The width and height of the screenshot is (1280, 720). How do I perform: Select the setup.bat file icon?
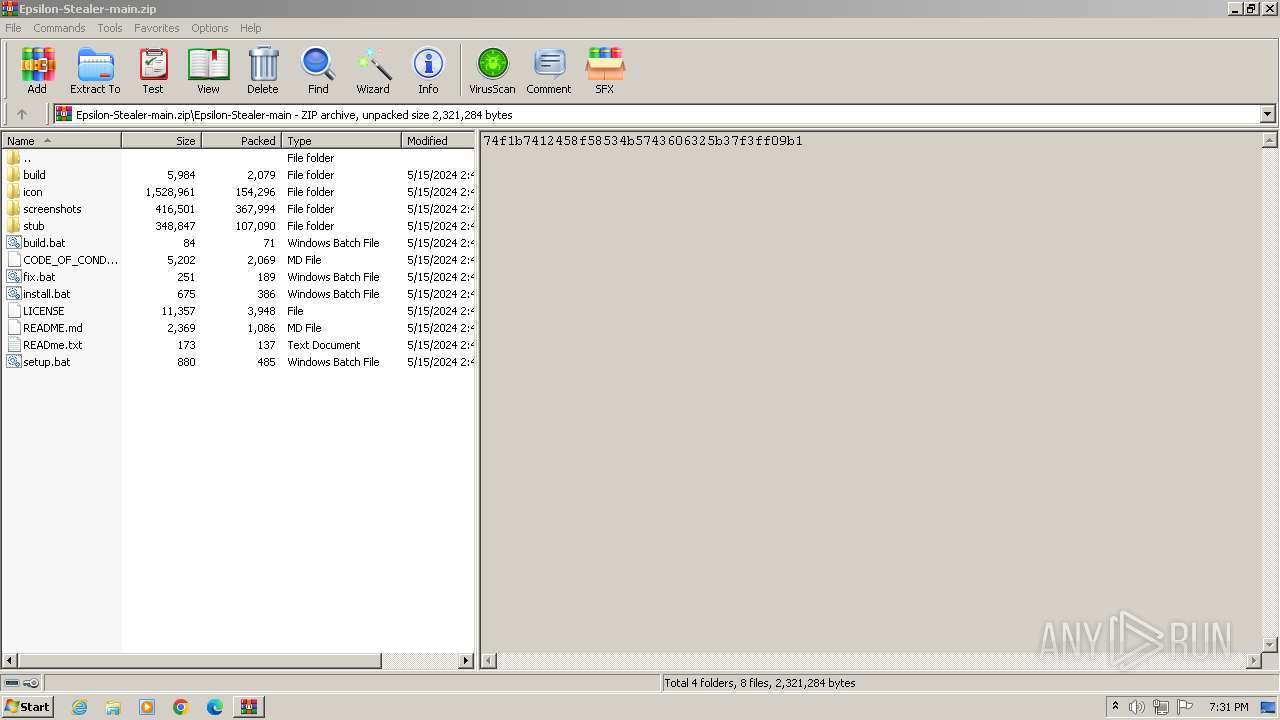pos(13,362)
